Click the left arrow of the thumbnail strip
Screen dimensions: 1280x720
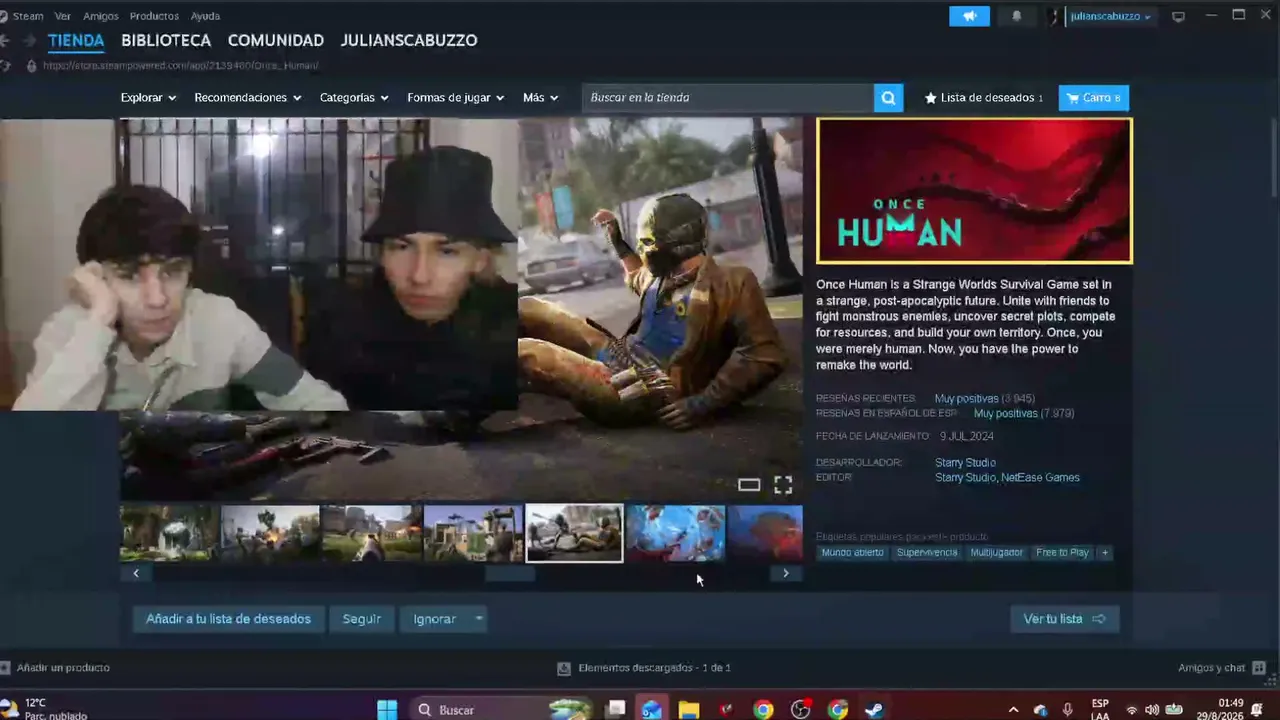tap(136, 573)
